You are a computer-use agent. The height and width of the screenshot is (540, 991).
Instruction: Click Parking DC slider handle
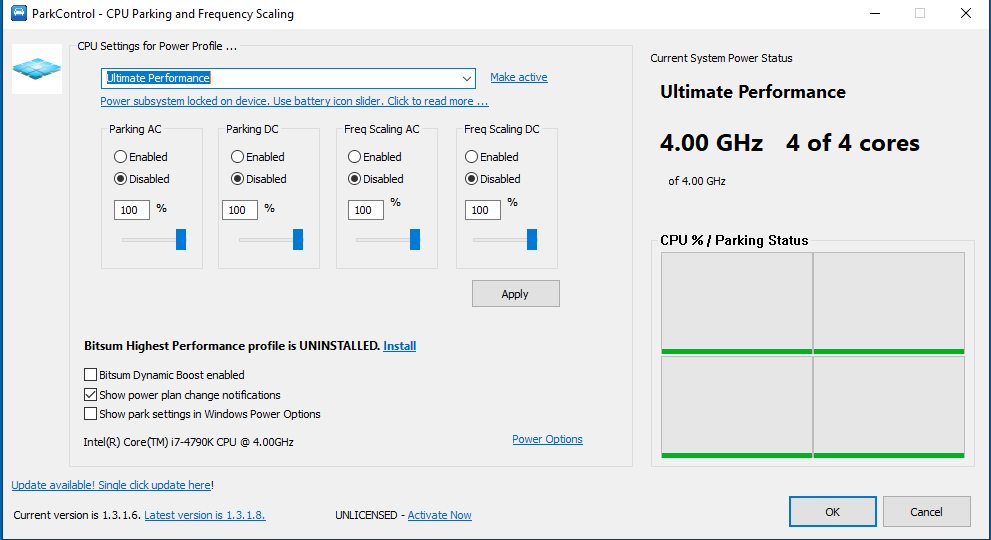(298, 240)
